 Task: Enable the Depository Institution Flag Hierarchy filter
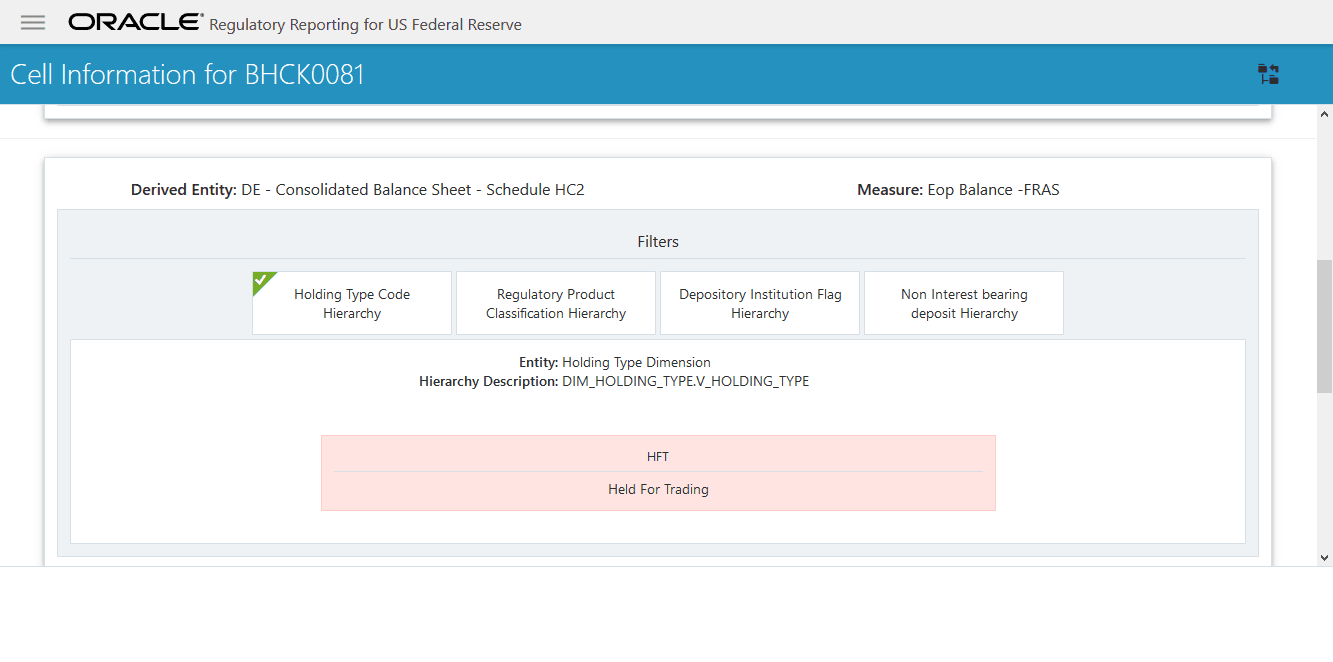tap(759, 303)
